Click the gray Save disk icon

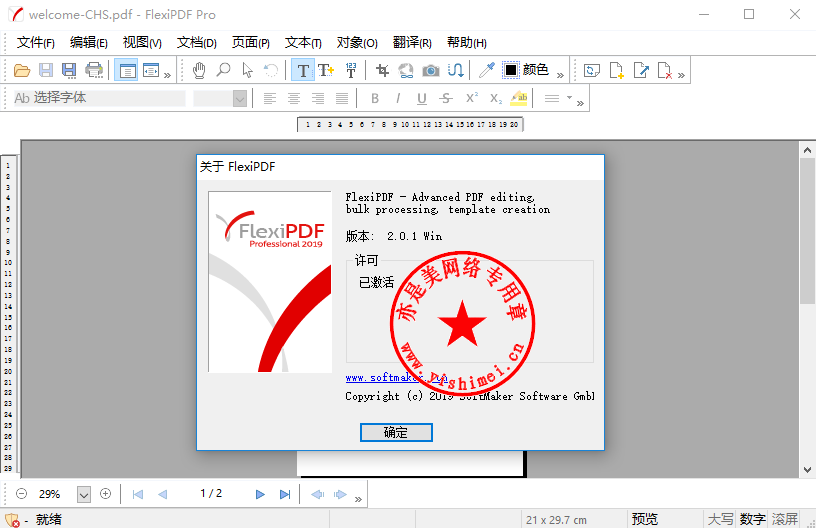46,70
